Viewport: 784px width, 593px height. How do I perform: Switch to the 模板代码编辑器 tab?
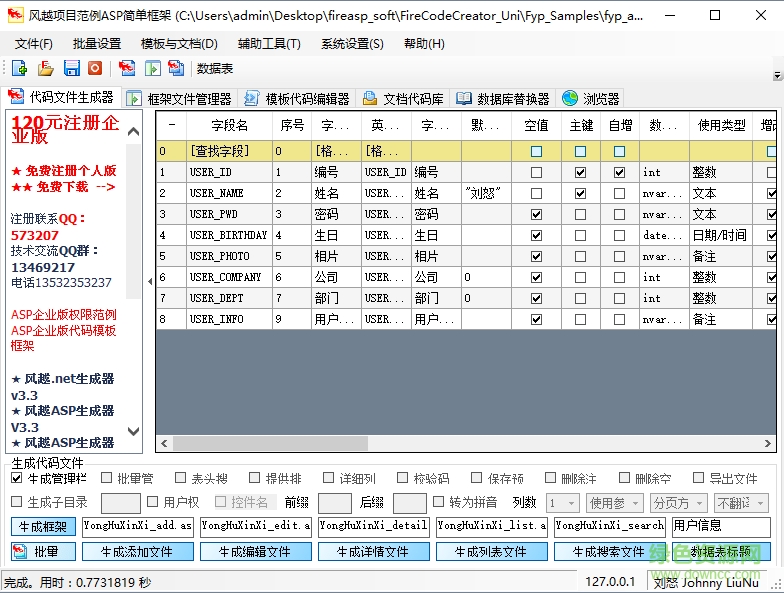pos(298,98)
